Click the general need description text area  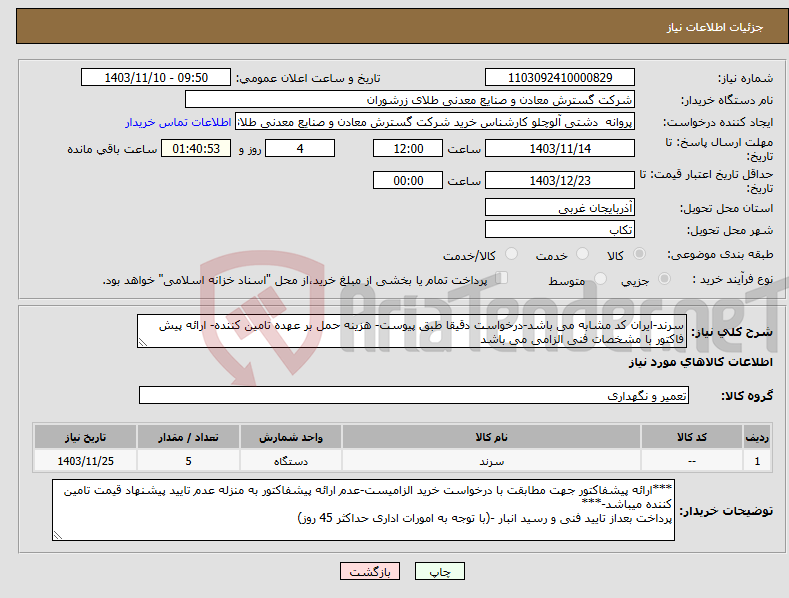(x=412, y=331)
